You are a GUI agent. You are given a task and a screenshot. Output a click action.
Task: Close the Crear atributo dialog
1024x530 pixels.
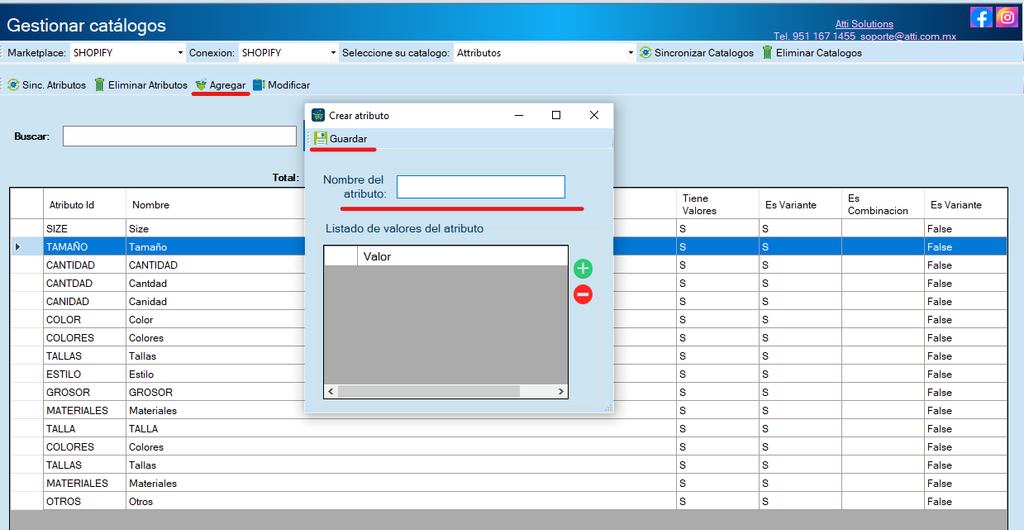point(594,115)
